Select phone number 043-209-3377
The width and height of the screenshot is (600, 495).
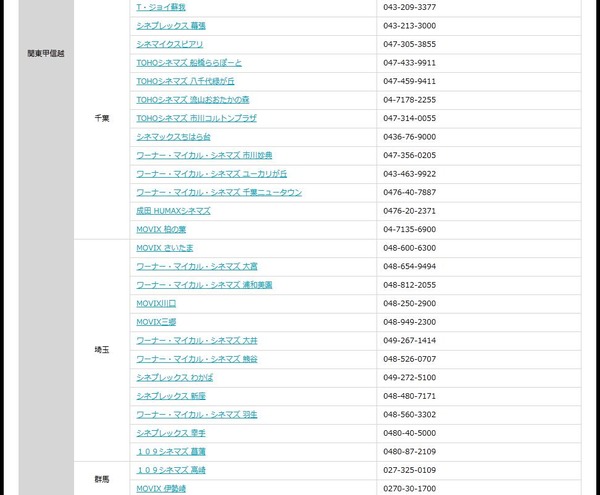(x=409, y=7)
